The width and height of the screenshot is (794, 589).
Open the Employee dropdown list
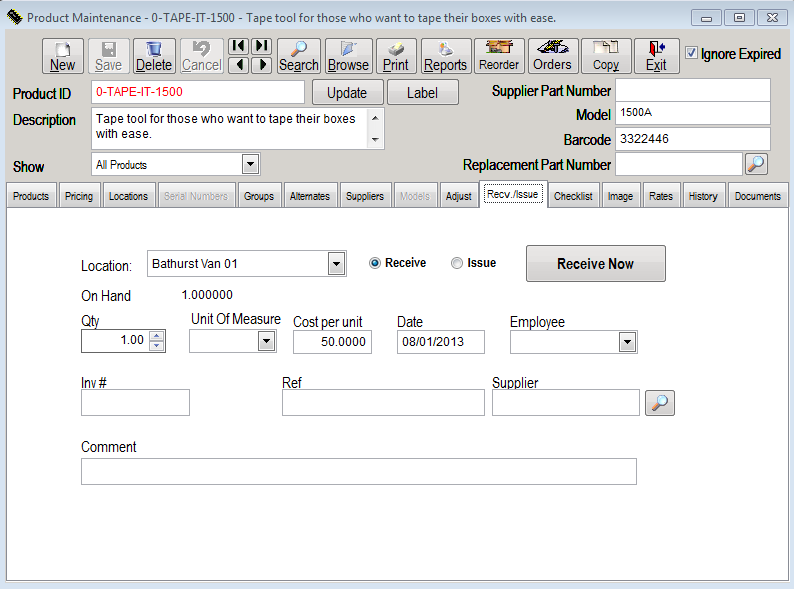pyautogui.click(x=627, y=343)
